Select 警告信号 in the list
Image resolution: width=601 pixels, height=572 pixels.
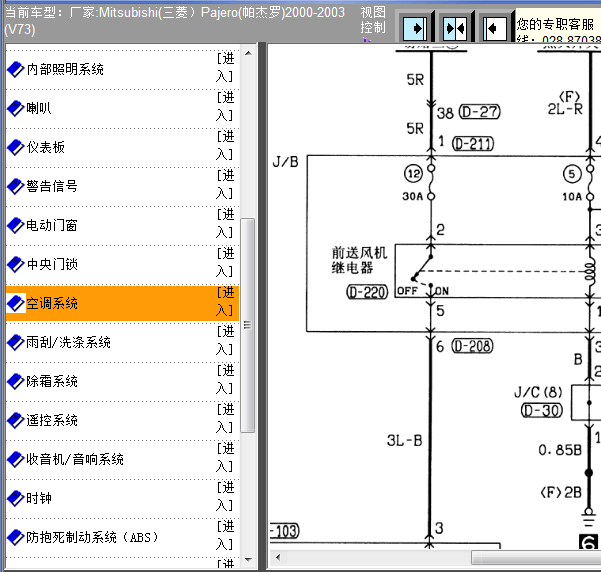coord(52,187)
